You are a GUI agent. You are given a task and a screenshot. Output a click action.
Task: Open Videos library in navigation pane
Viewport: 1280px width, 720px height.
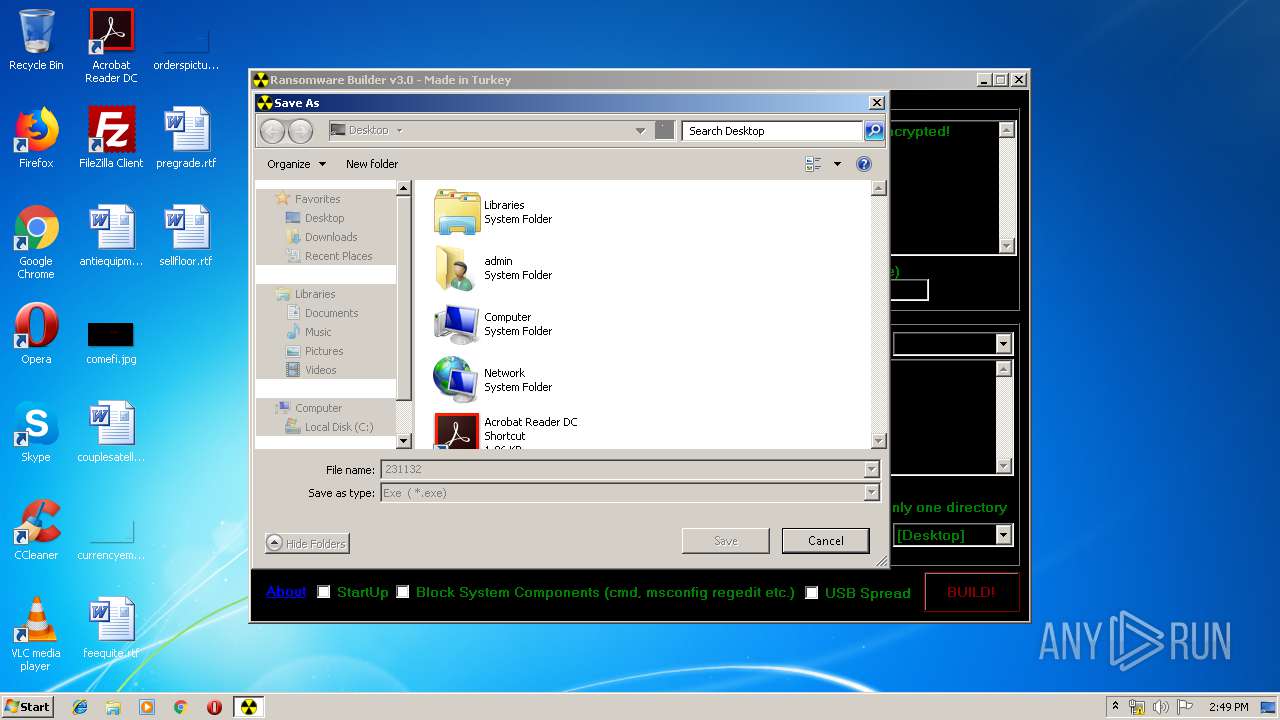(311, 370)
